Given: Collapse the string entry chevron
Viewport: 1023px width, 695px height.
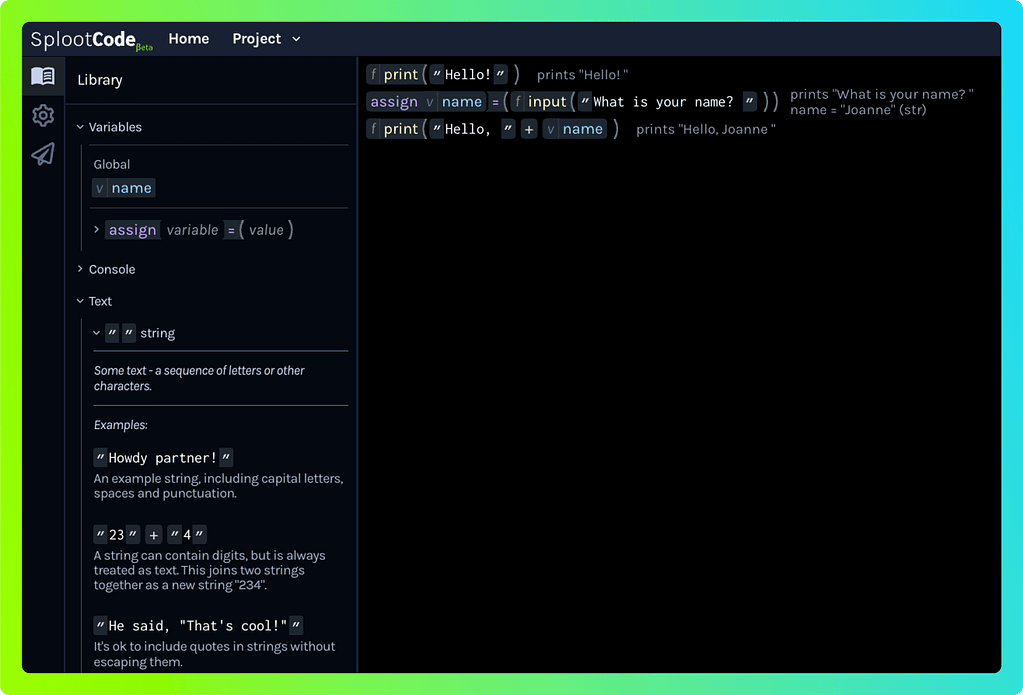Looking at the screenshot, I should (97, 333).
